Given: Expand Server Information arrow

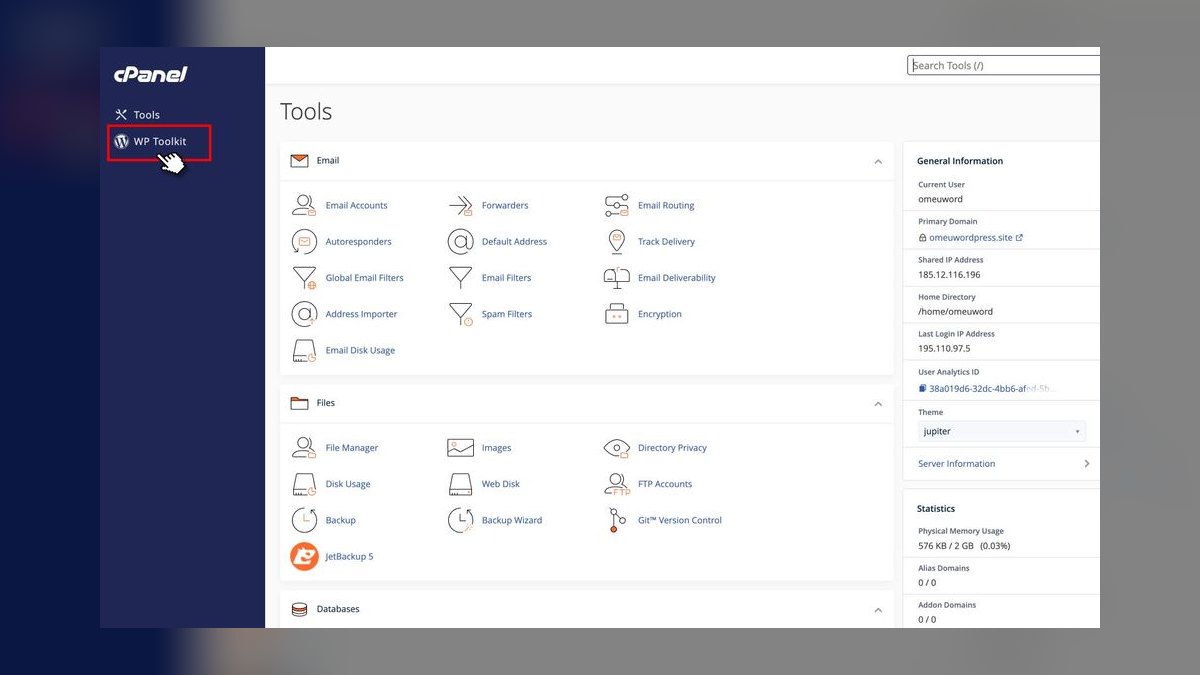Looking at the screenshot, I should click(1087, 464).
